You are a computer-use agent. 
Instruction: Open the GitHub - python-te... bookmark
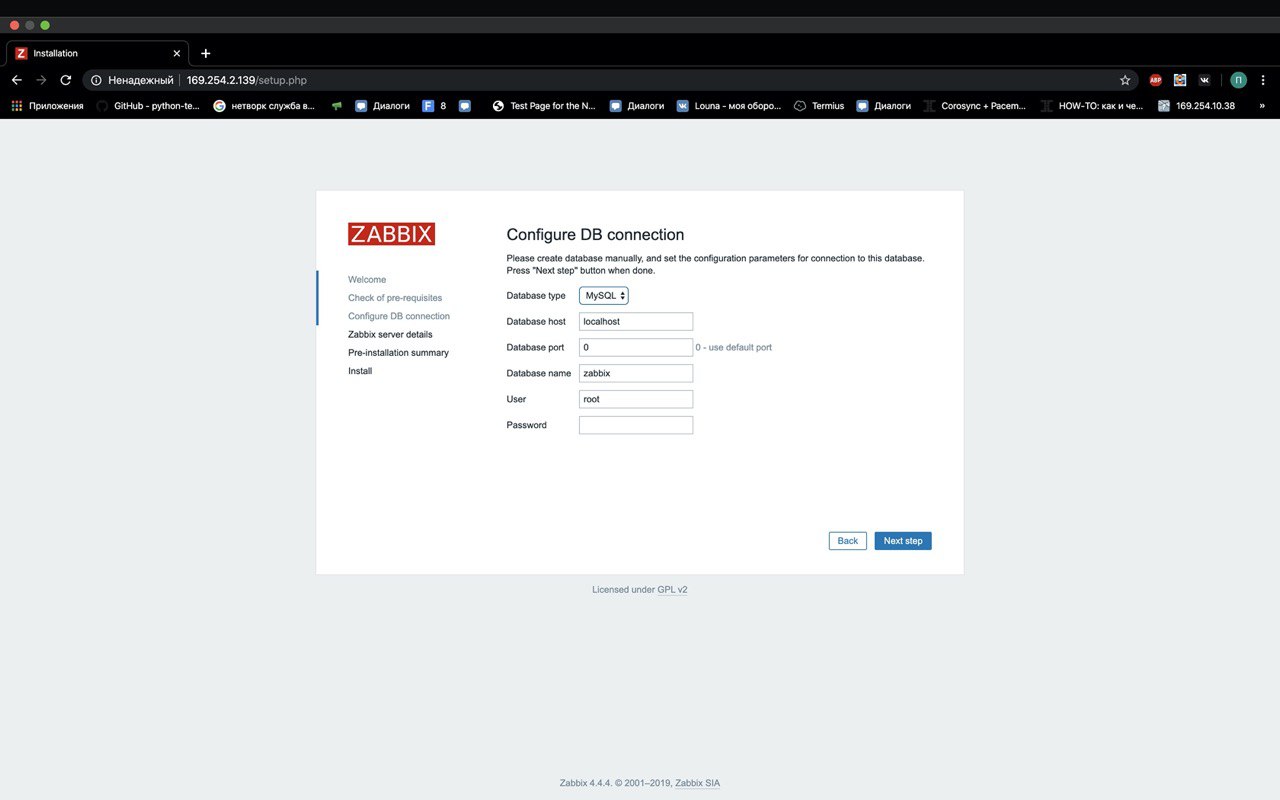click(148, 105)
